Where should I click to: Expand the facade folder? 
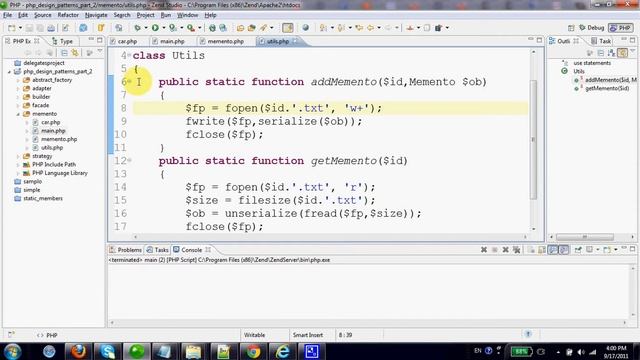[18, 105]
